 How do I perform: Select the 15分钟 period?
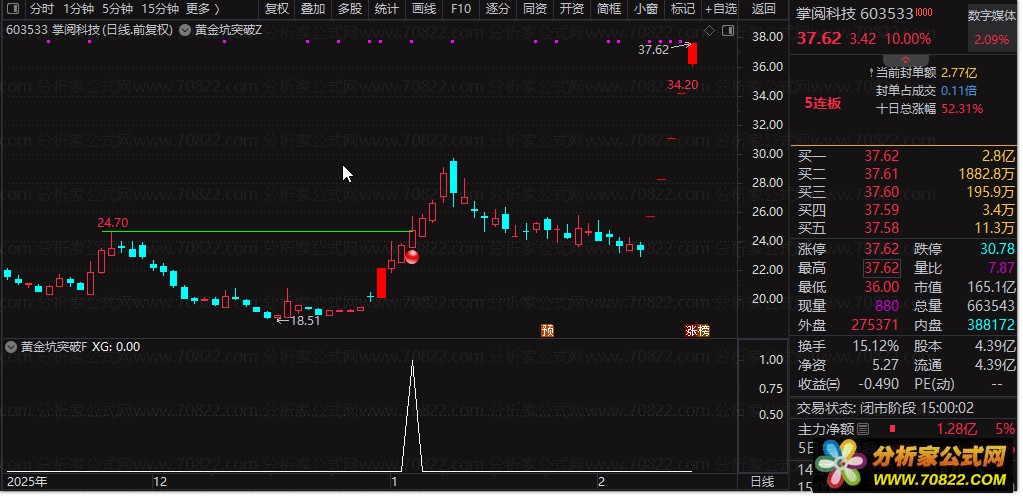(x=160, y=8)
